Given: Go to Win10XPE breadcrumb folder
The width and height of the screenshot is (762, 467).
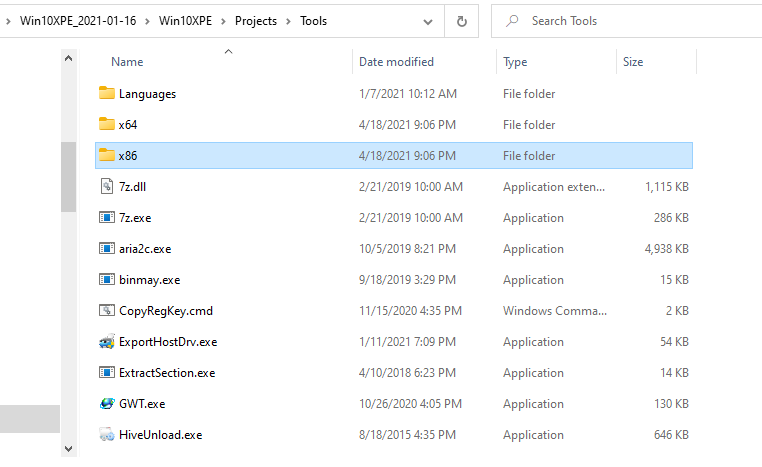Looking at the screenshot, I should pyautogui.click(x=185, y=21).
